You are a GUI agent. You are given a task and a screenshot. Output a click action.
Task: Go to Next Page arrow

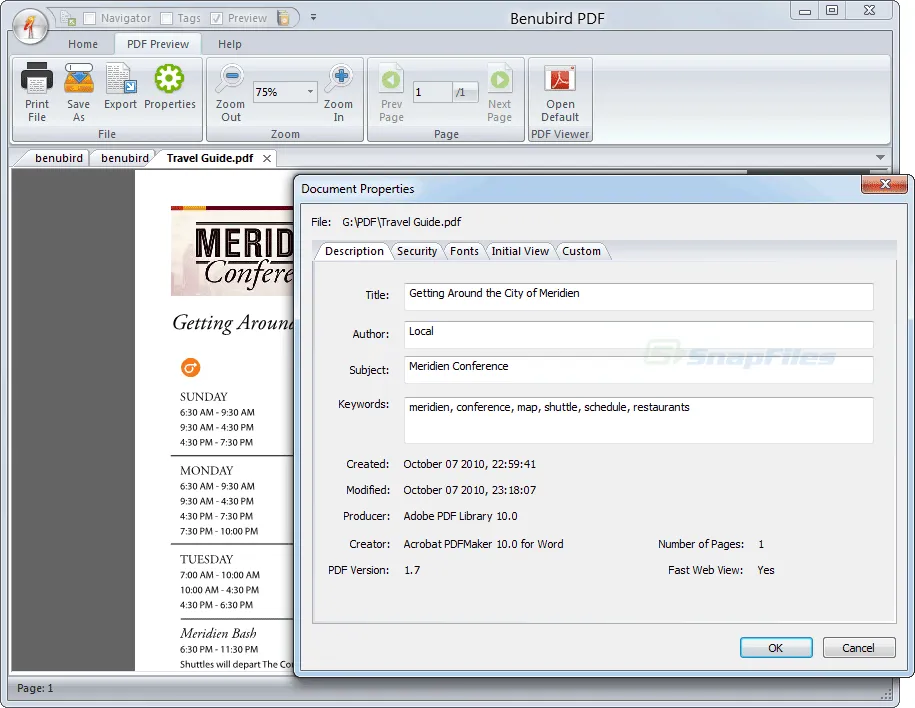pyautogui.click(x=500, y=78)
